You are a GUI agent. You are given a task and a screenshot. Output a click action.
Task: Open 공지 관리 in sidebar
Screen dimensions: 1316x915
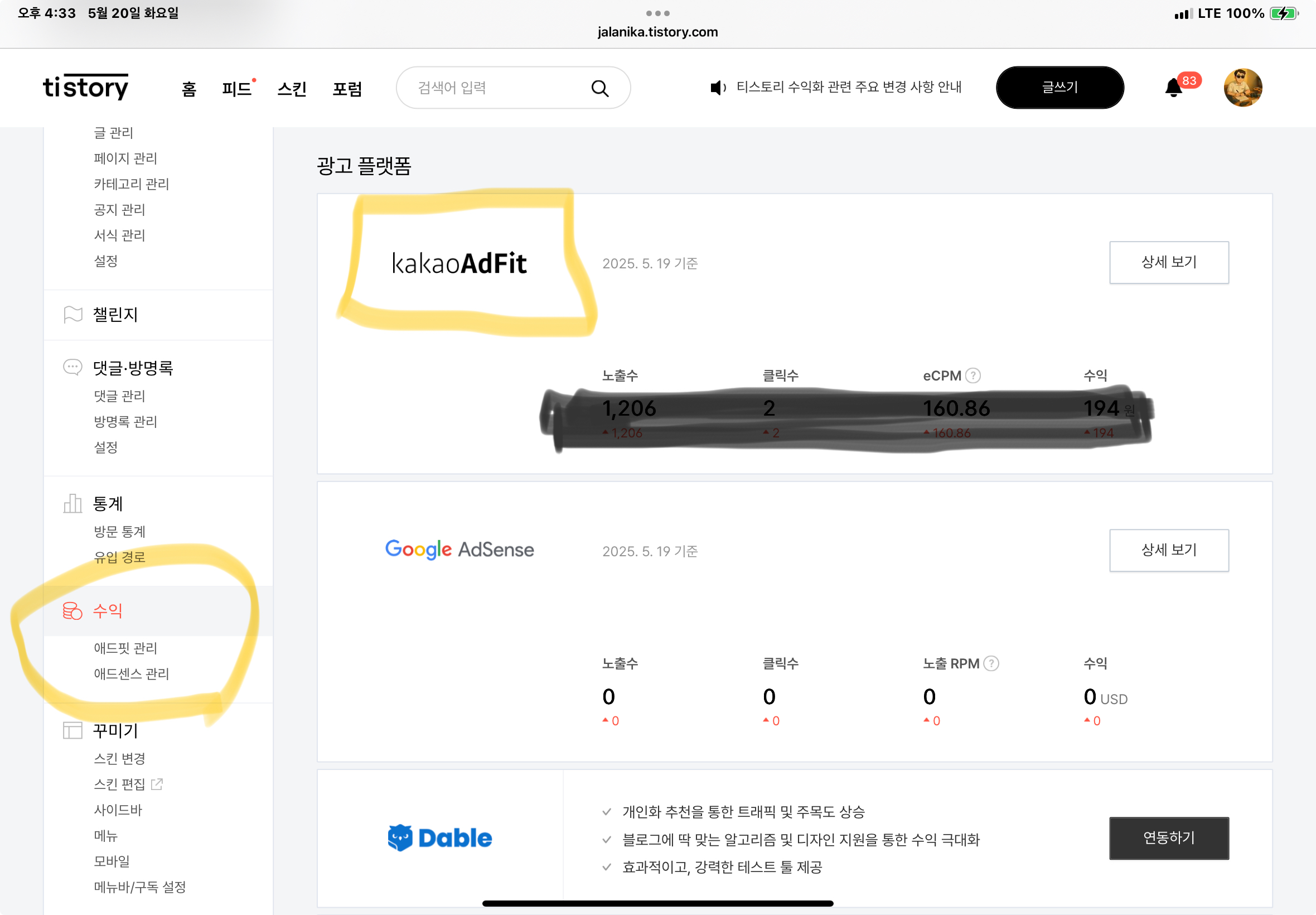pyautogui.click(x=119, y=210)
